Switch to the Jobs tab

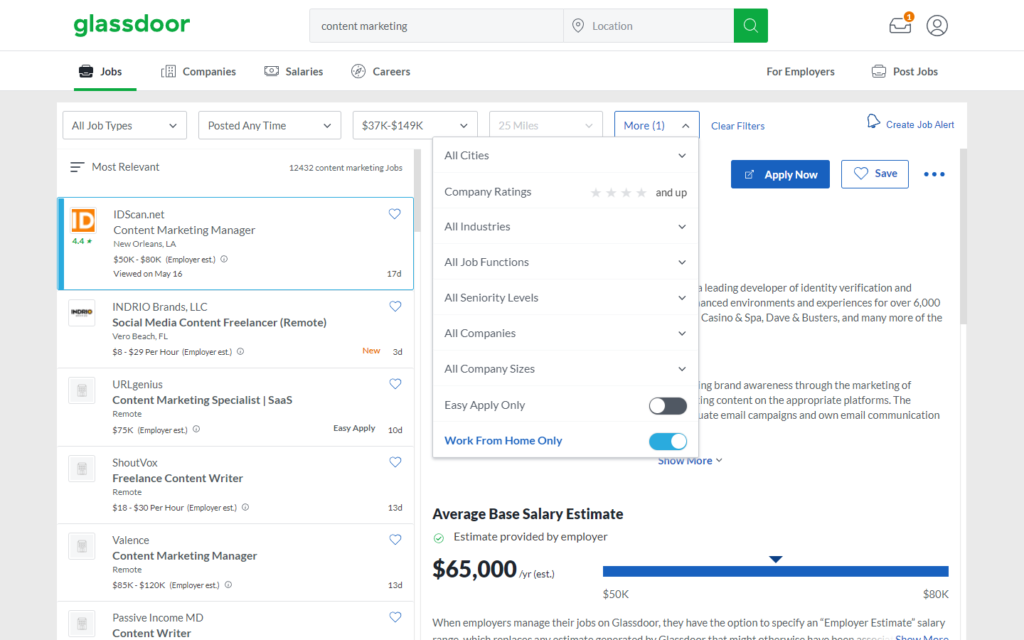101,71
